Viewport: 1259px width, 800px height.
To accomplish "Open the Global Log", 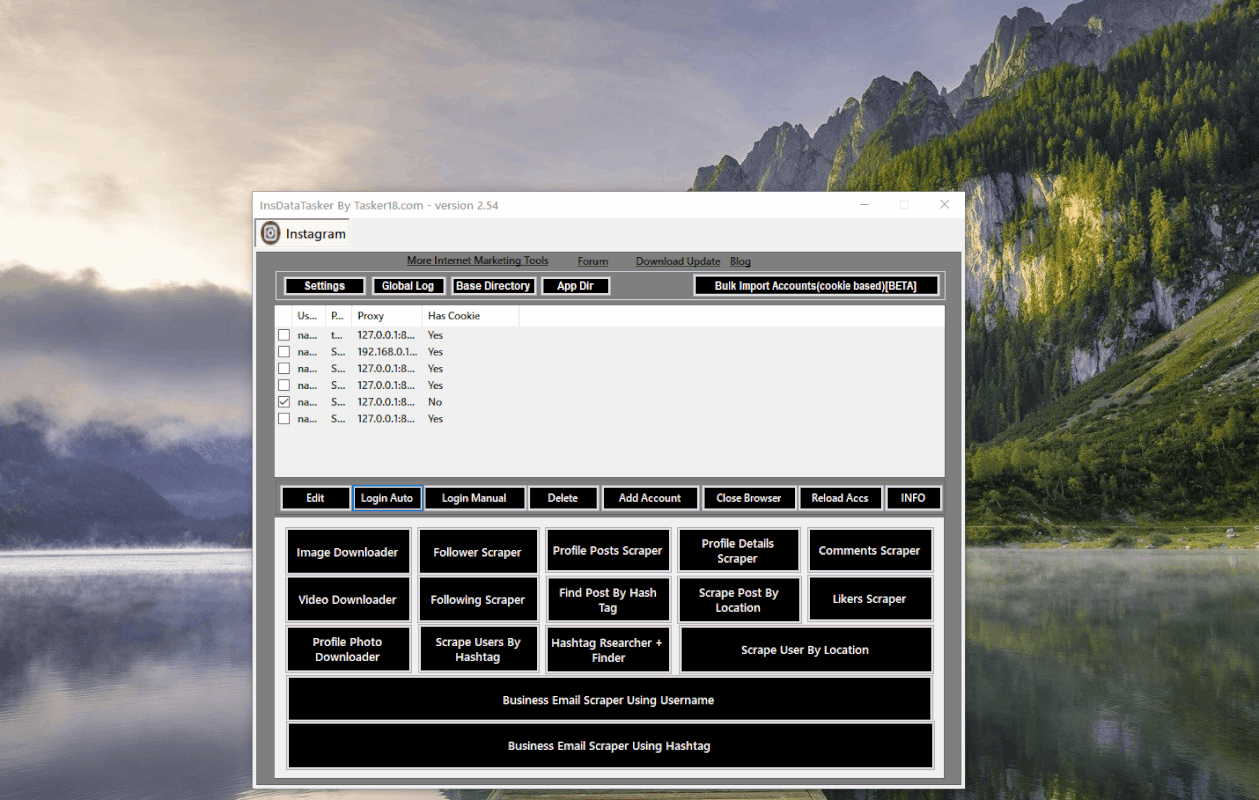I will coord(408,286).
